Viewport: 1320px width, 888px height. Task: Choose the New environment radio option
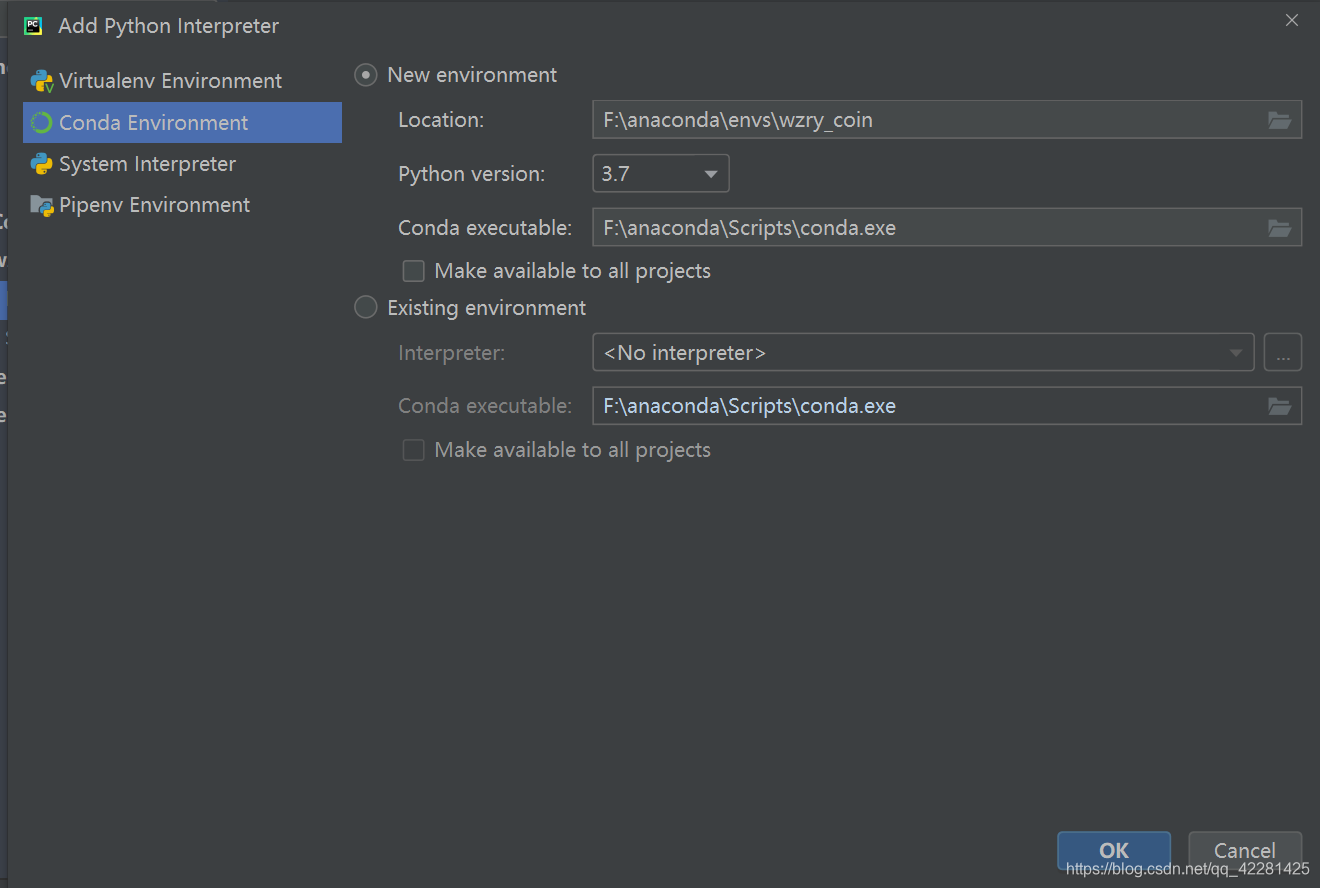[x=366, y=75]
